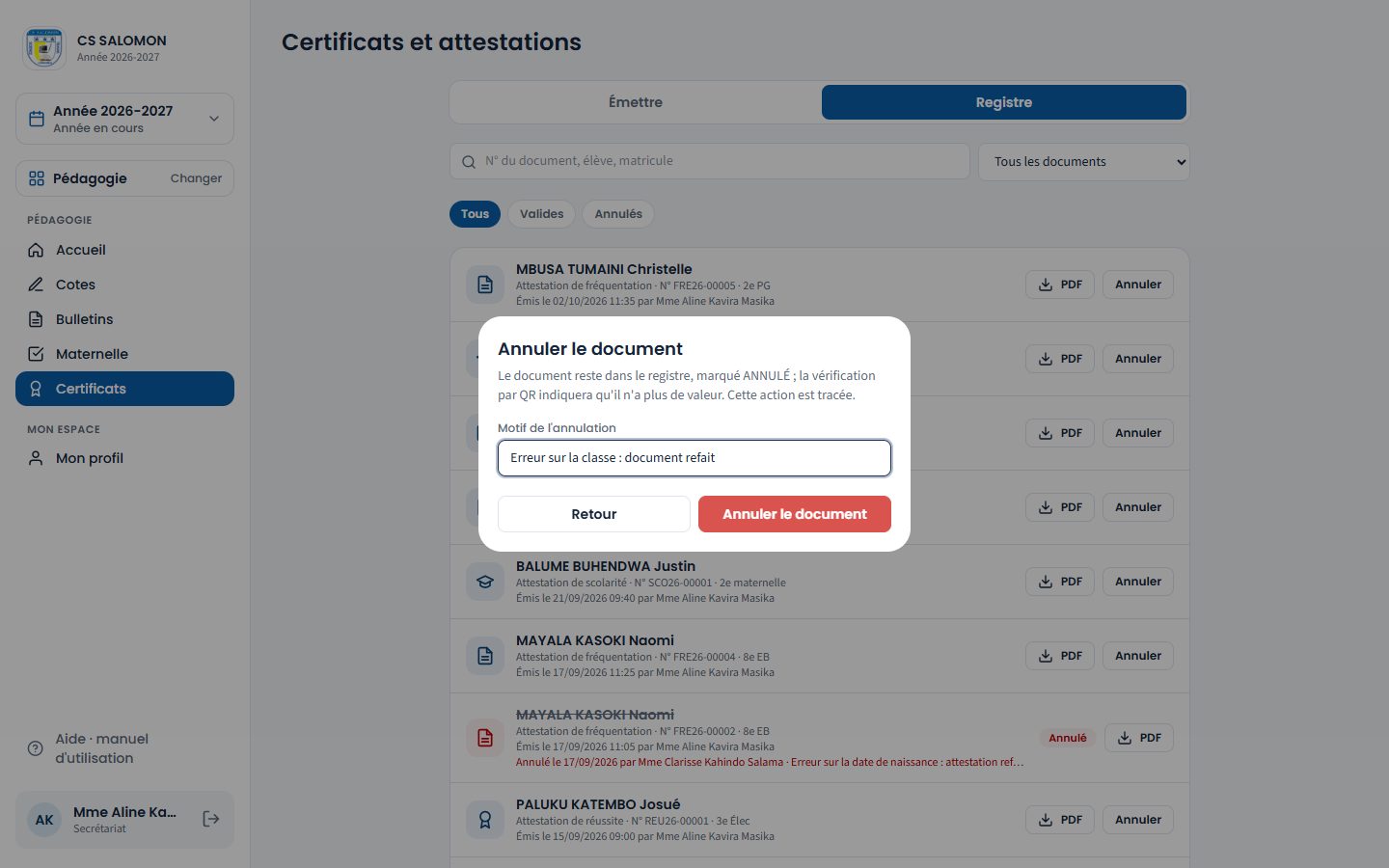Open the Cotes section
Image resolution: width=1389 pixels, height=868 pixels.
click(124, 285)
